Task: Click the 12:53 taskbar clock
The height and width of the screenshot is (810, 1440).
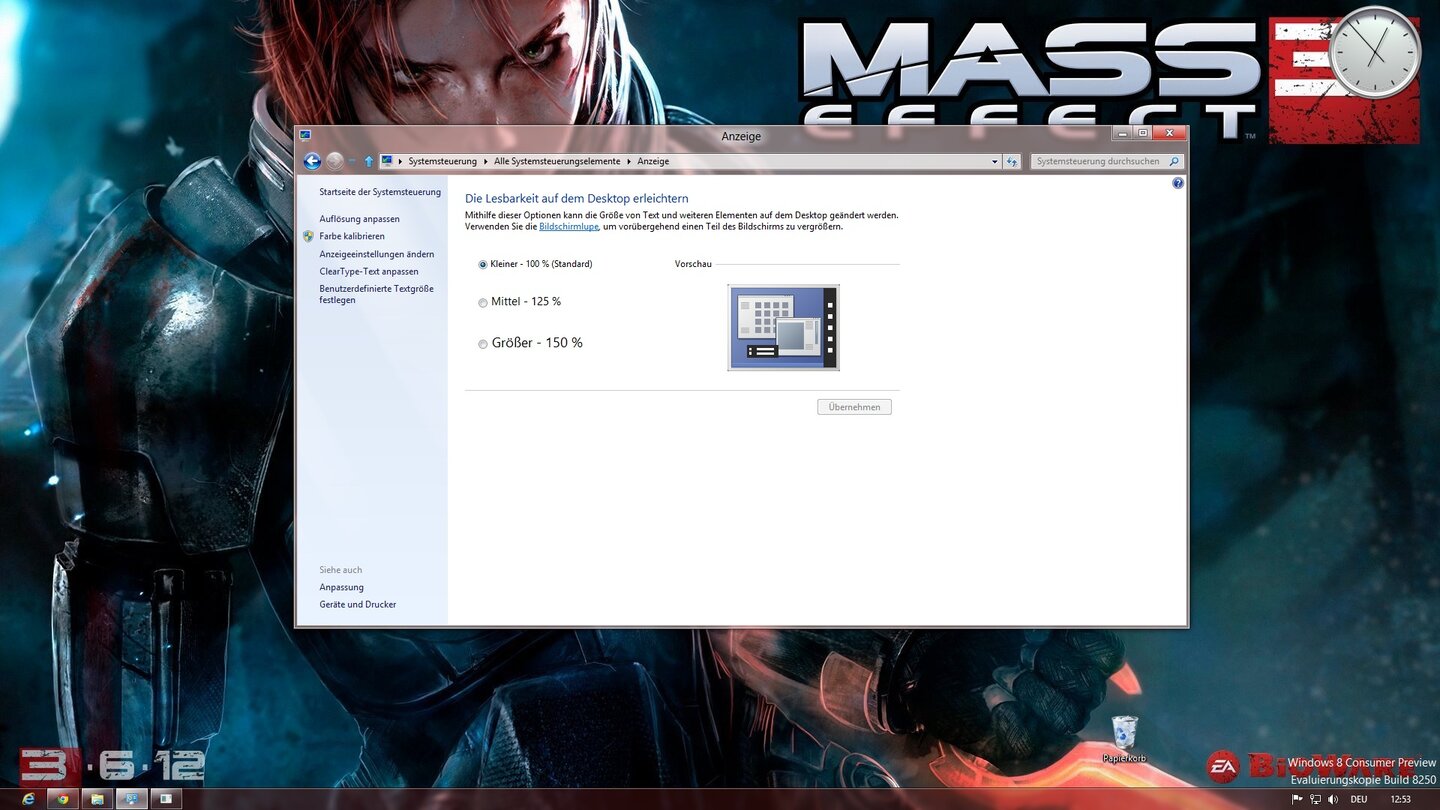Action: coord(1401,799)
